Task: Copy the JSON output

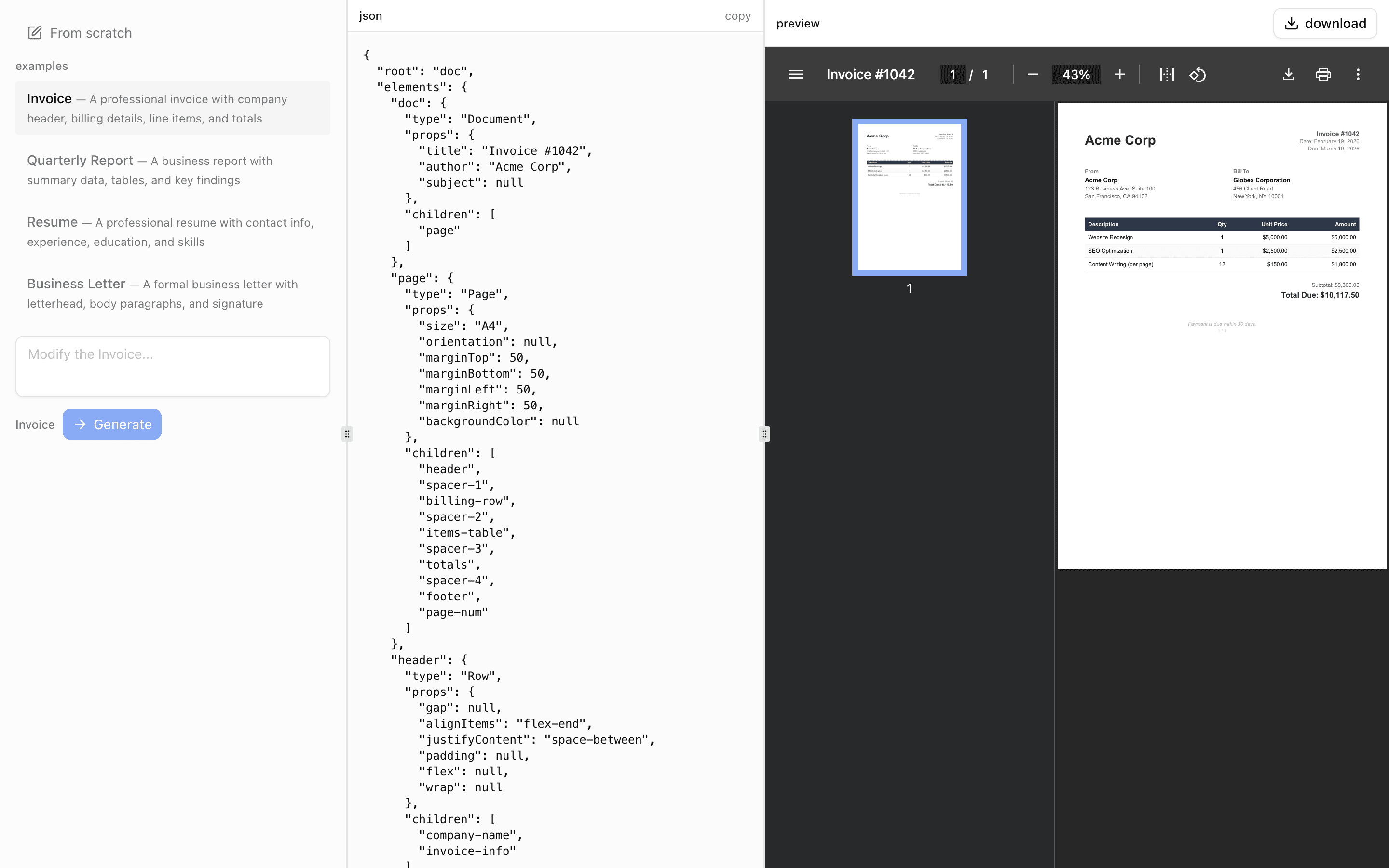Action: pyautogui.click(x=738, y=15)
